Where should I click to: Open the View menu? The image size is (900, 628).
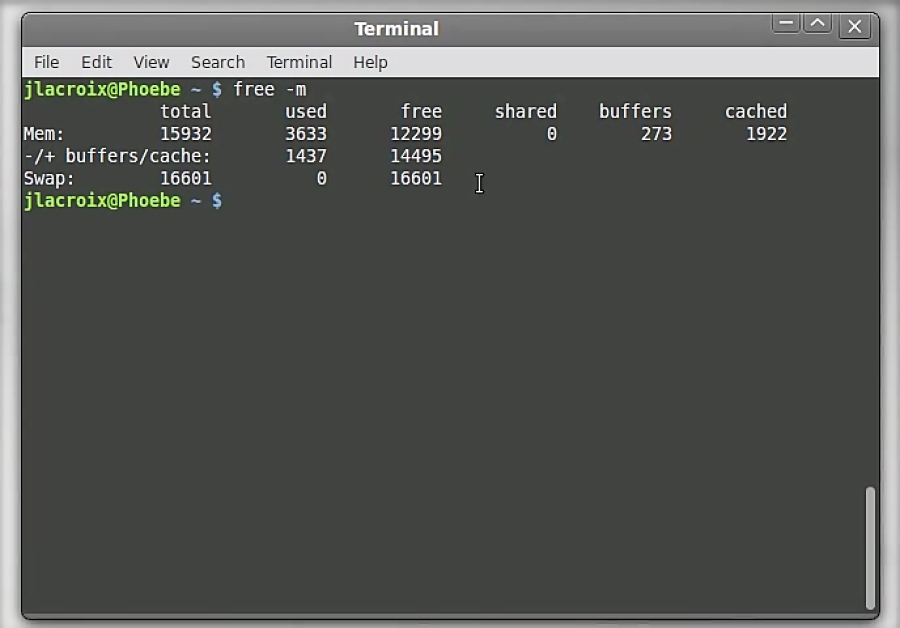click(151, 62)
